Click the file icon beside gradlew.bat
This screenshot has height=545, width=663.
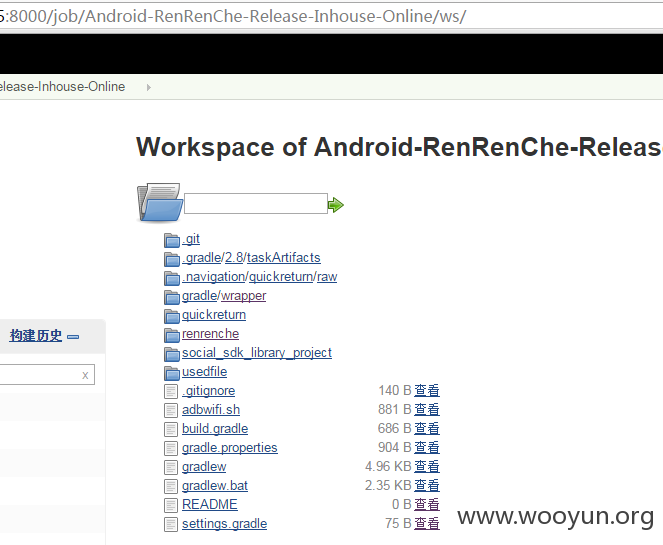[x=171, y=487]
